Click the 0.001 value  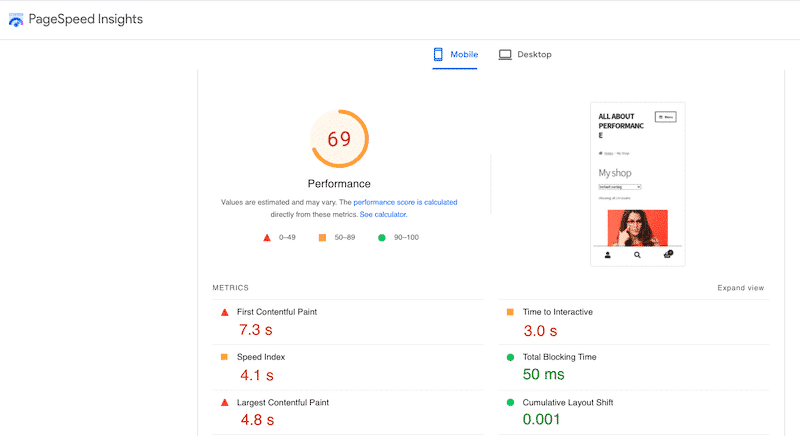coord(541,420)
